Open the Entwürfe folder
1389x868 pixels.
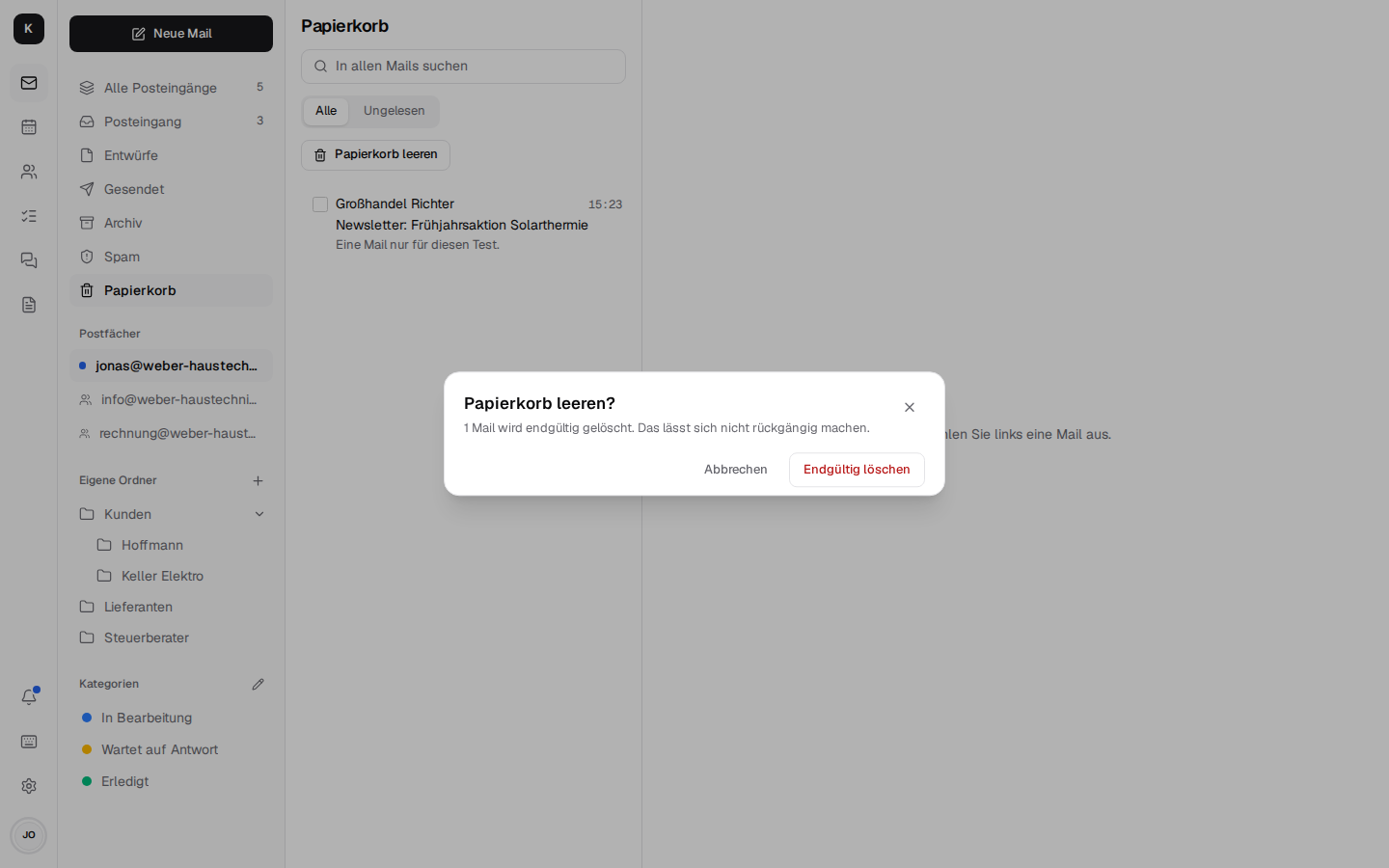[171, 155]
